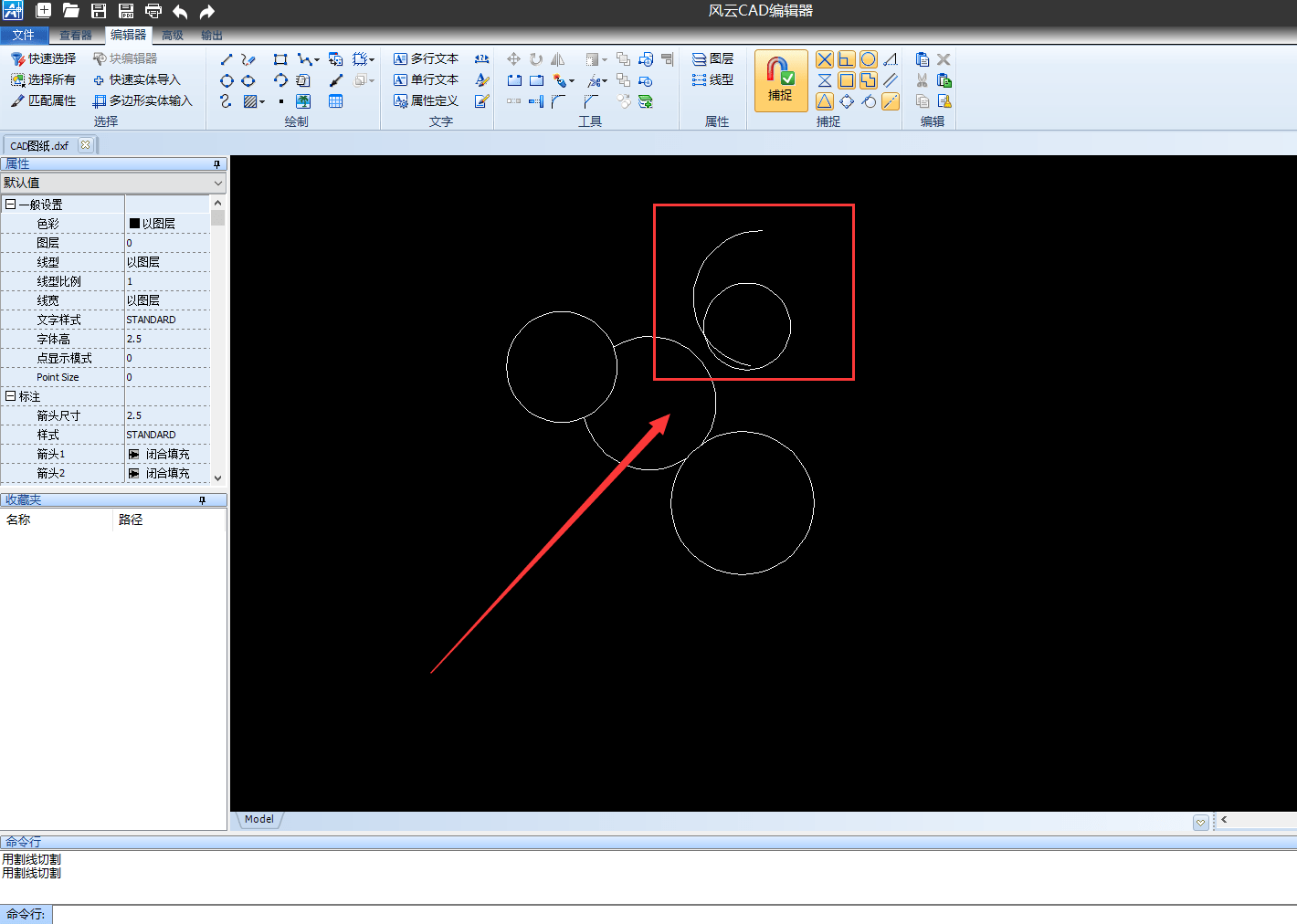Toggle the circle center snap option
Image resolution: width=1297 pixels, height=924 pixels.
coord(869,59)
